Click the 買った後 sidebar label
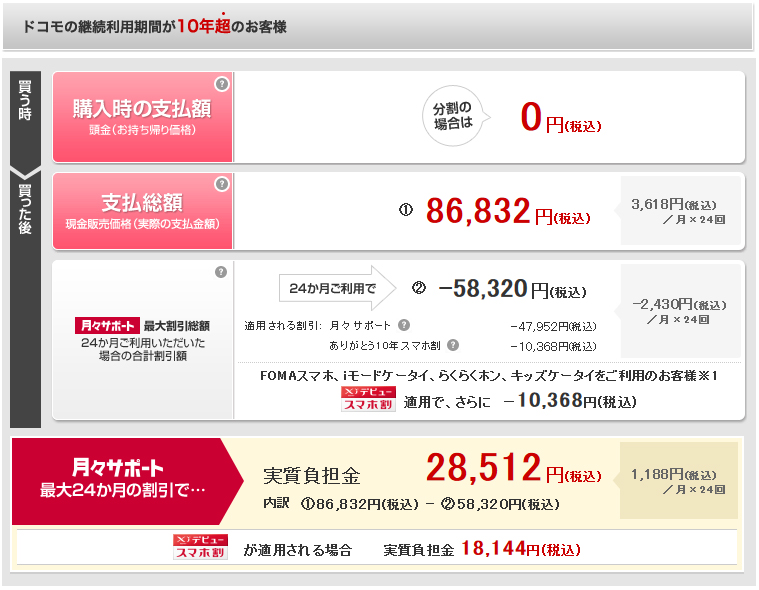 point(25,209)
